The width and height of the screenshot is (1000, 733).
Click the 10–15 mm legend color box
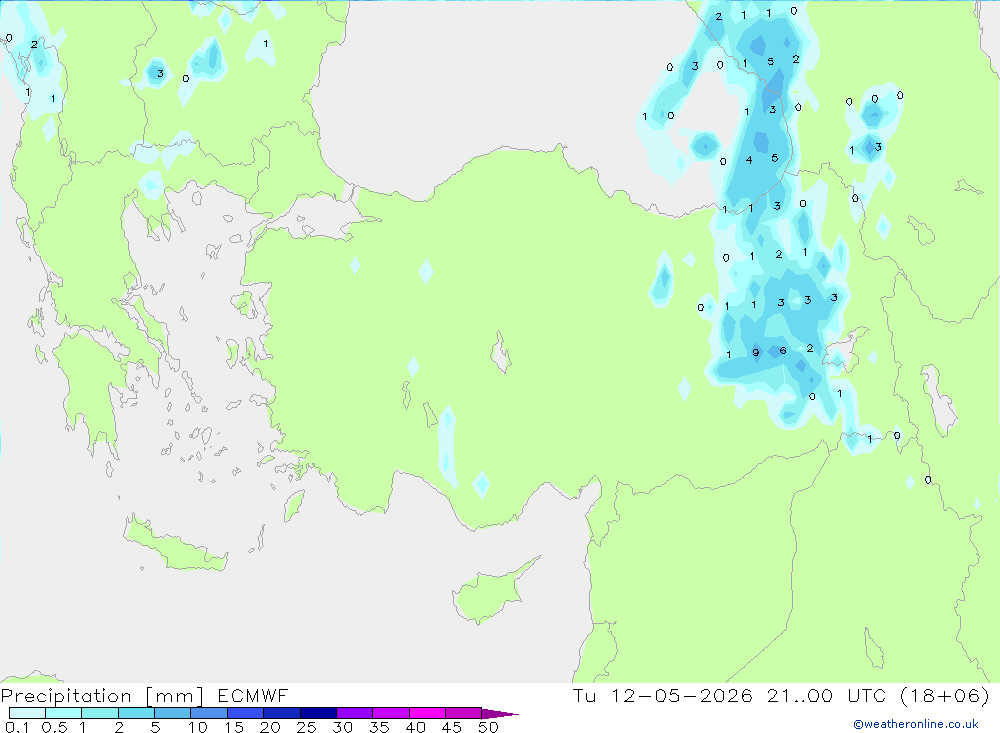pos(209,713)
